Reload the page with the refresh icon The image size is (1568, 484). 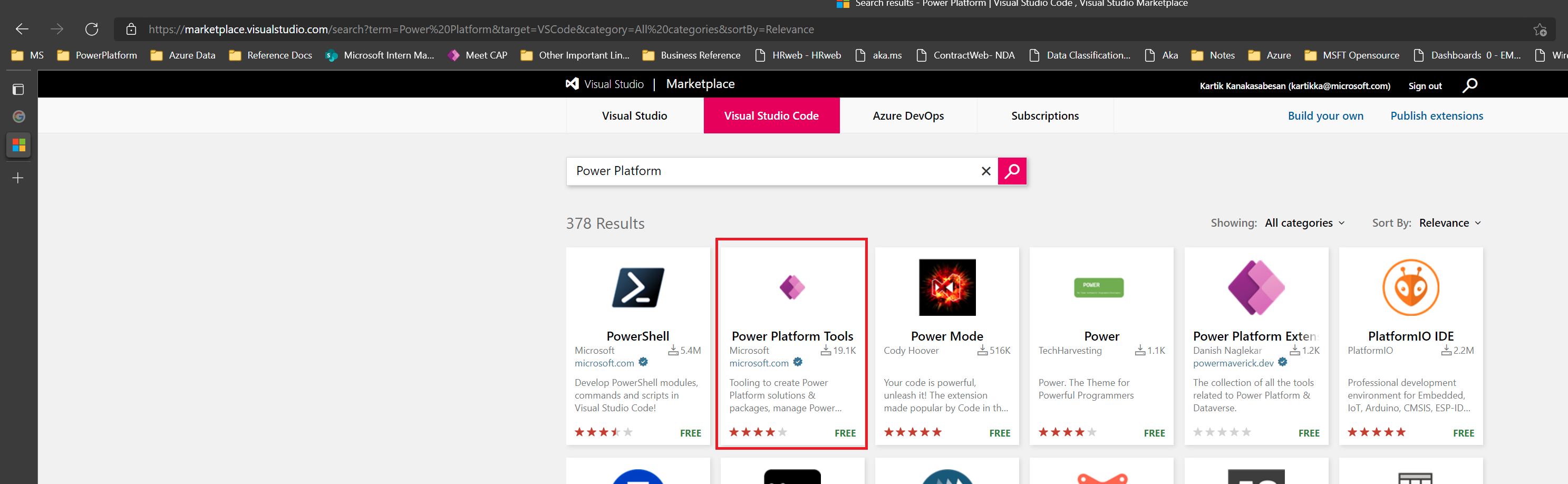click(91, 29)
